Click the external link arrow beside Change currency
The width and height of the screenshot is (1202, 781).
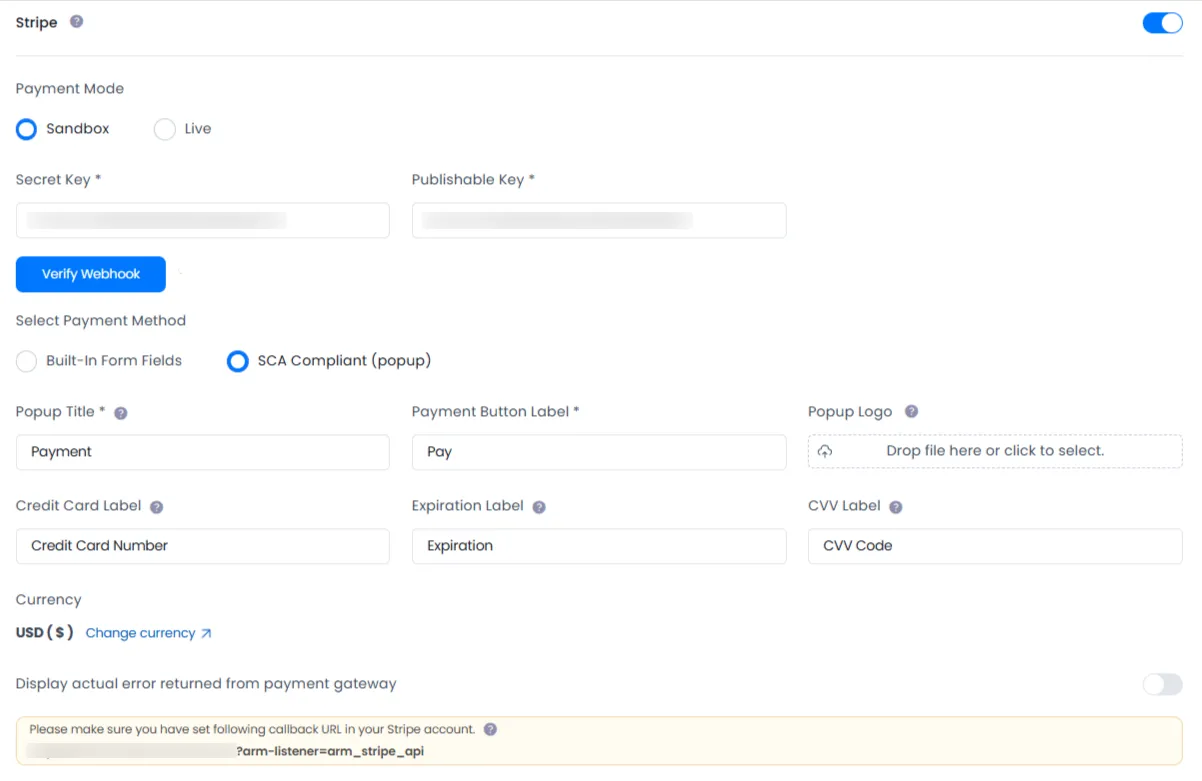tap(207, 633)
